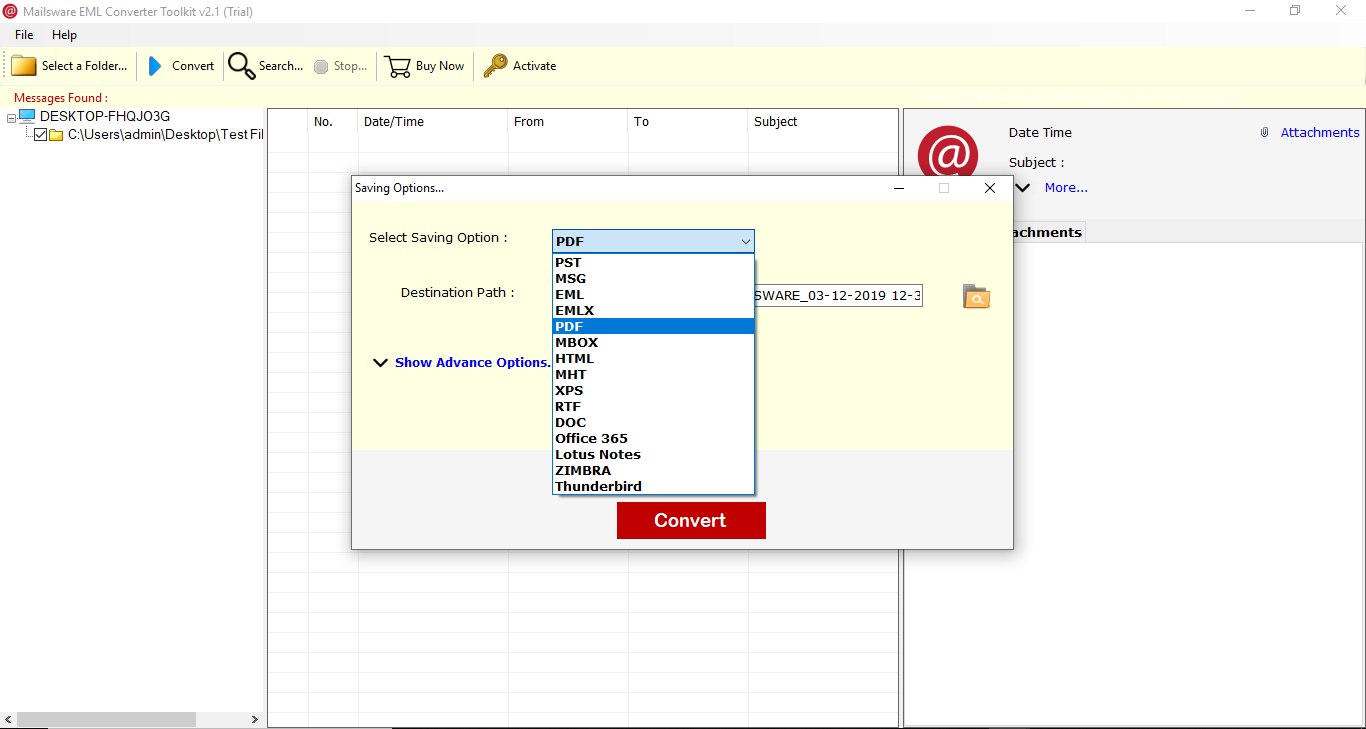
Task: Click the More... link
Action: [x=1066, y=187]
